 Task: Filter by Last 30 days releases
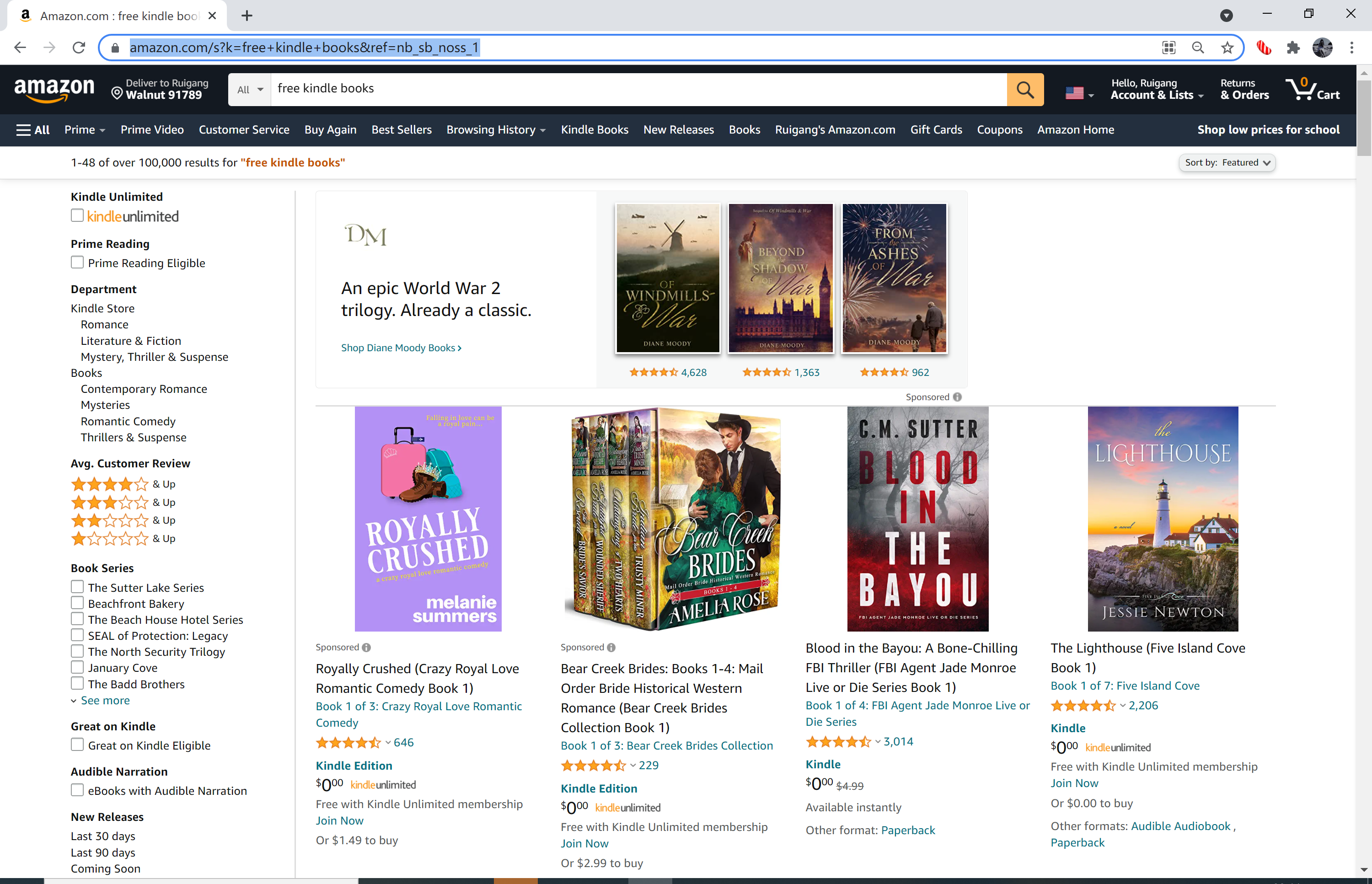(103, 836)
